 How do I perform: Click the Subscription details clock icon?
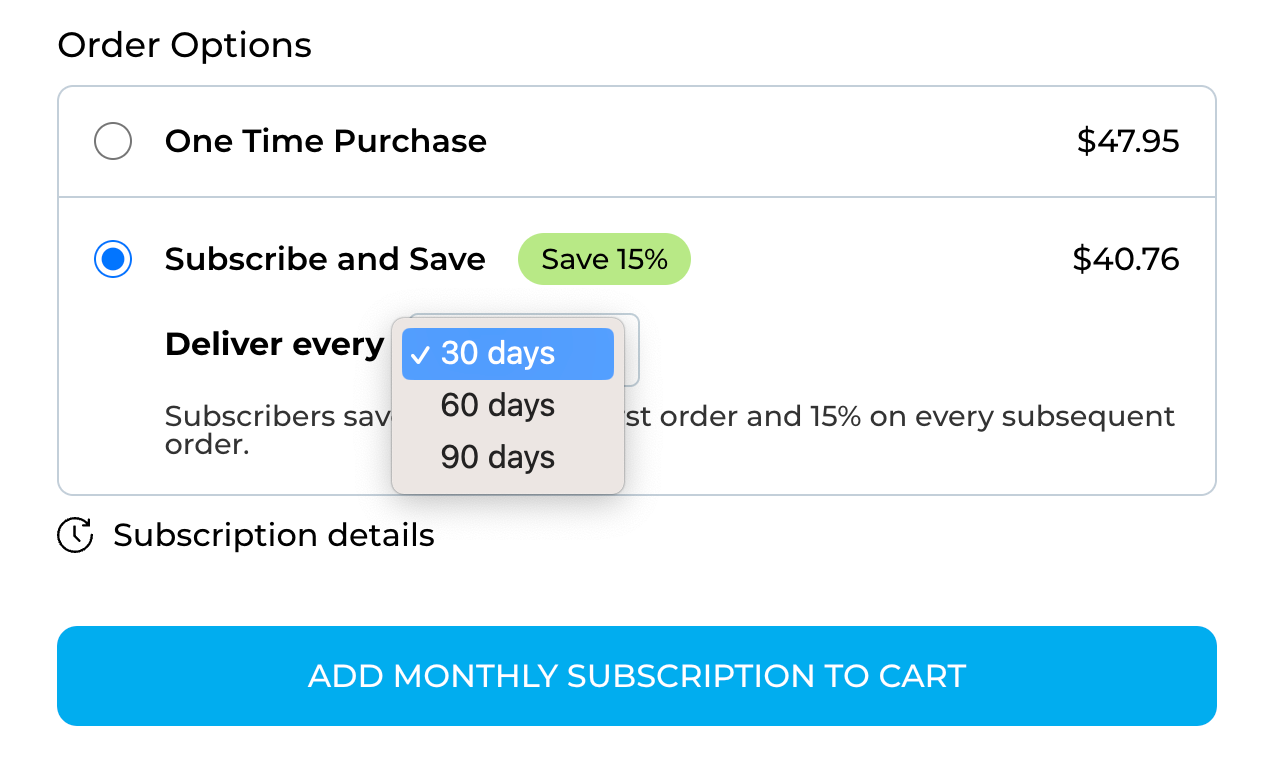point(75,536)
